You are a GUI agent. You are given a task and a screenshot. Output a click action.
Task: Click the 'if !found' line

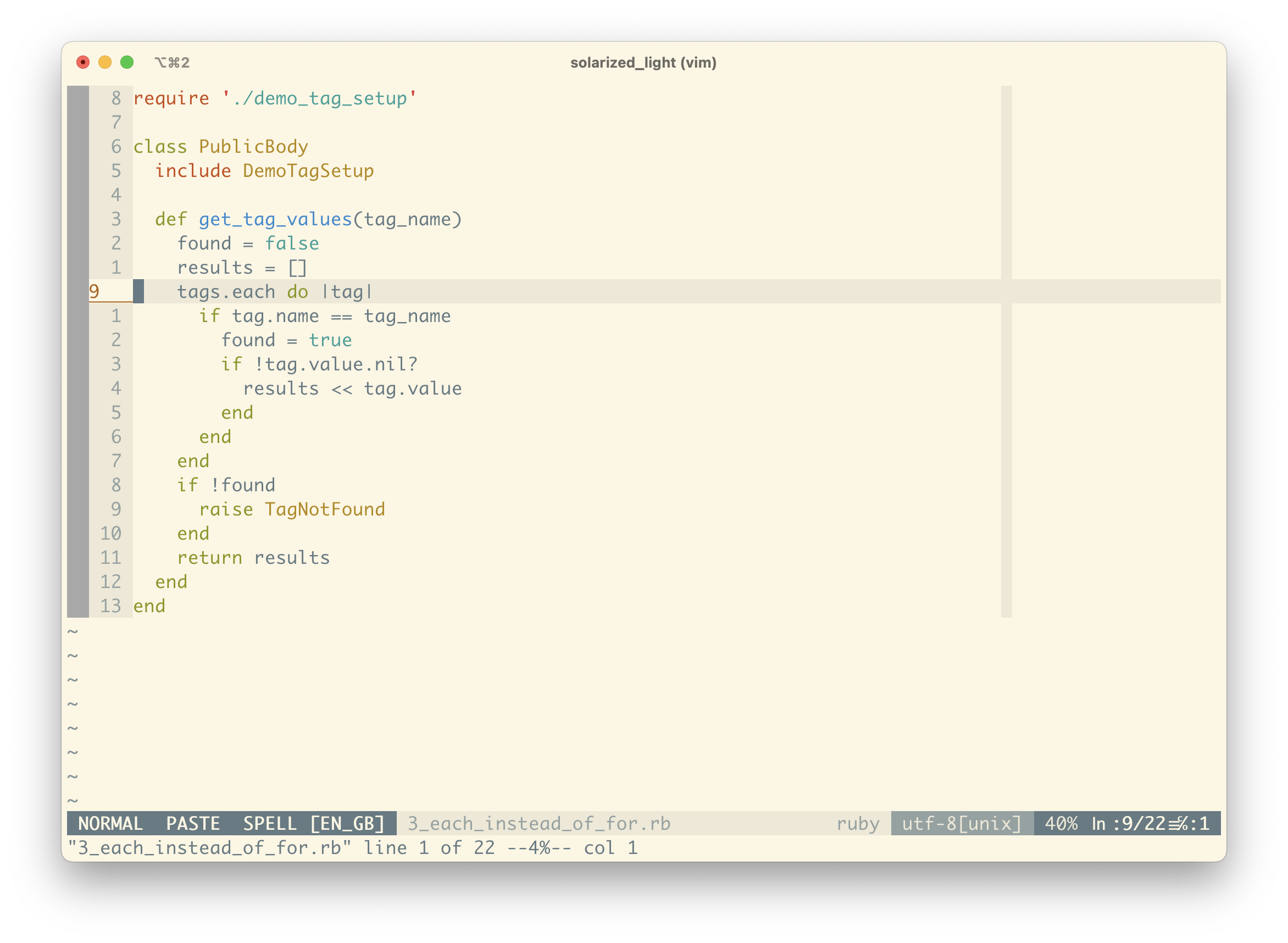(x=226, y=485)
